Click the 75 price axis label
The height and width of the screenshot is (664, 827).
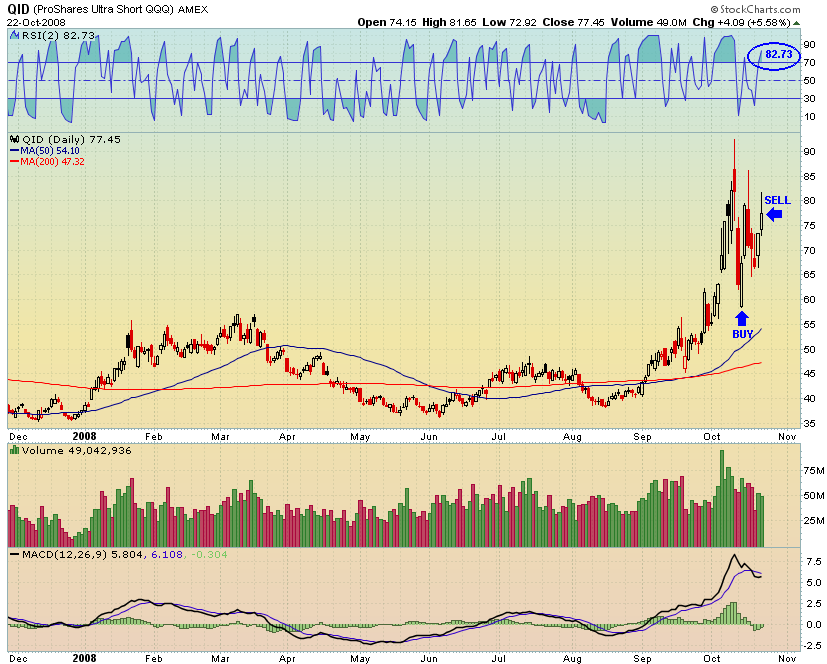pyautogui.click(x=809, y=226)
